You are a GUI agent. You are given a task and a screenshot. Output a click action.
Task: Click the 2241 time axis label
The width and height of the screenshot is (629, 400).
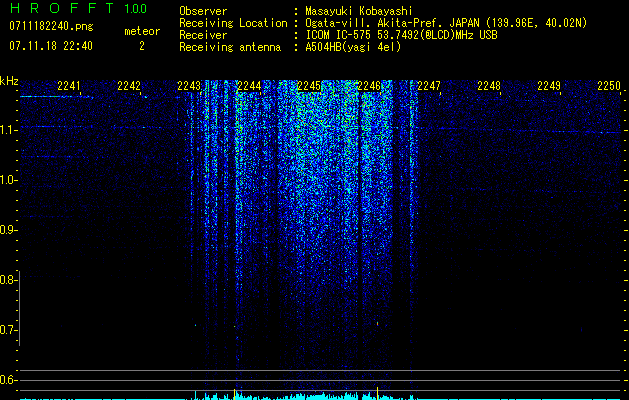(x=69, y=86)
